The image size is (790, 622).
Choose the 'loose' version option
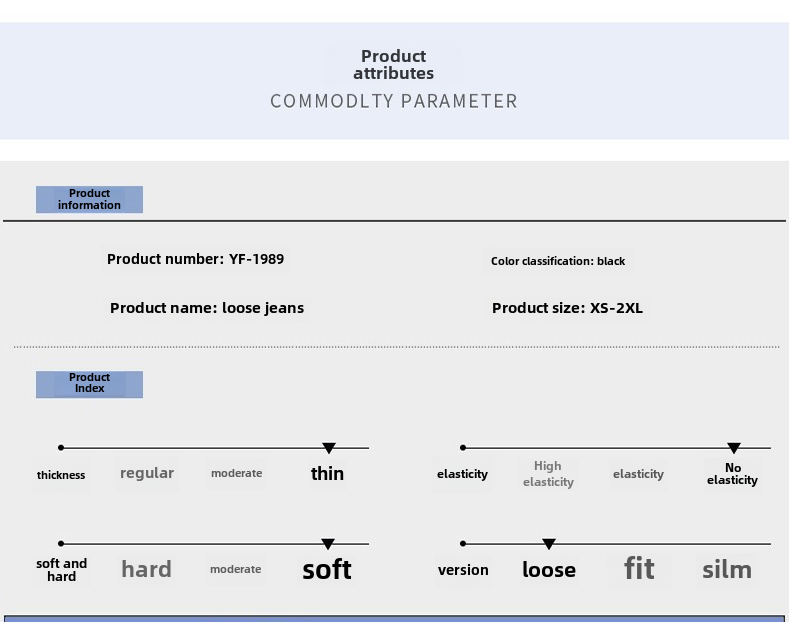549,570
